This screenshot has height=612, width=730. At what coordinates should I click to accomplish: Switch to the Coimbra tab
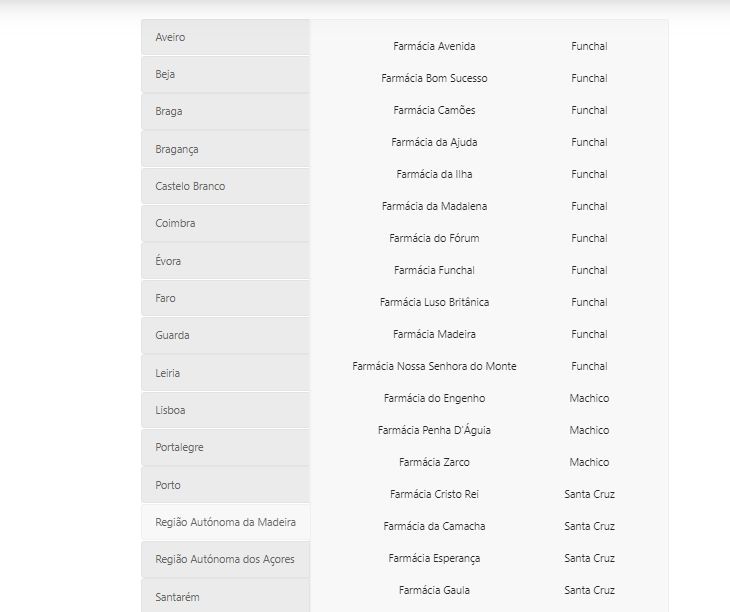click(x=225, y=223)
